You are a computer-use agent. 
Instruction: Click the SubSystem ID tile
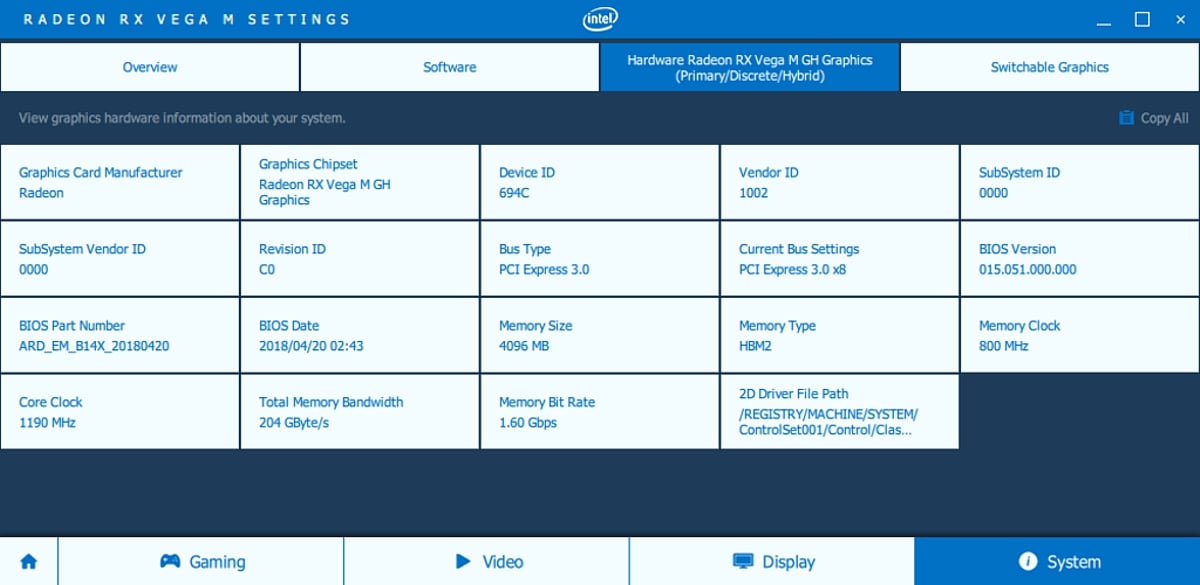[x=1080, y=182]
